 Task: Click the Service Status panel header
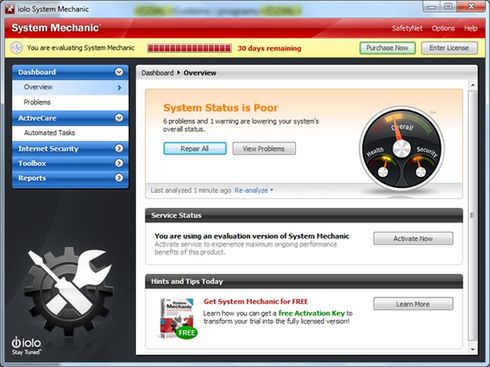(304, 215)
